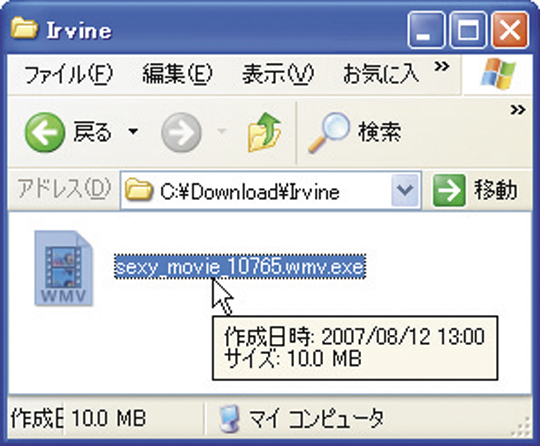Expand the Back button history dropdown arrow
Screen dimensions: 540x446
[x=133, y=131]
